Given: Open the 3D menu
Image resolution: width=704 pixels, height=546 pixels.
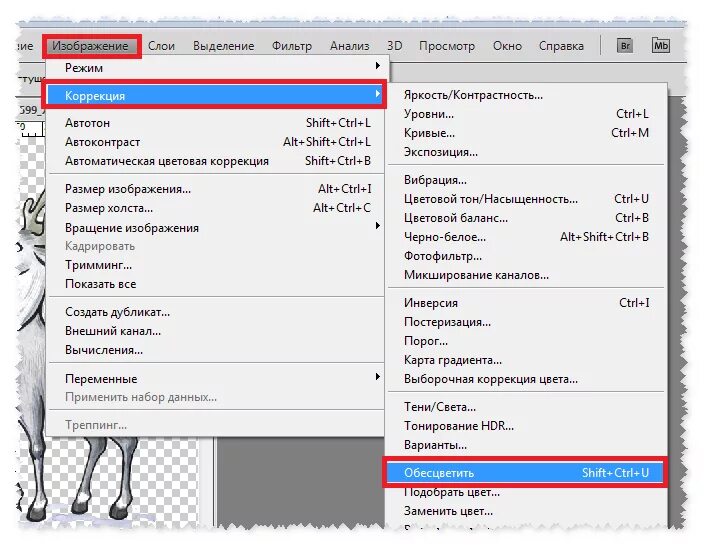Looking at the screenshot, I should [x=395, y=46].
